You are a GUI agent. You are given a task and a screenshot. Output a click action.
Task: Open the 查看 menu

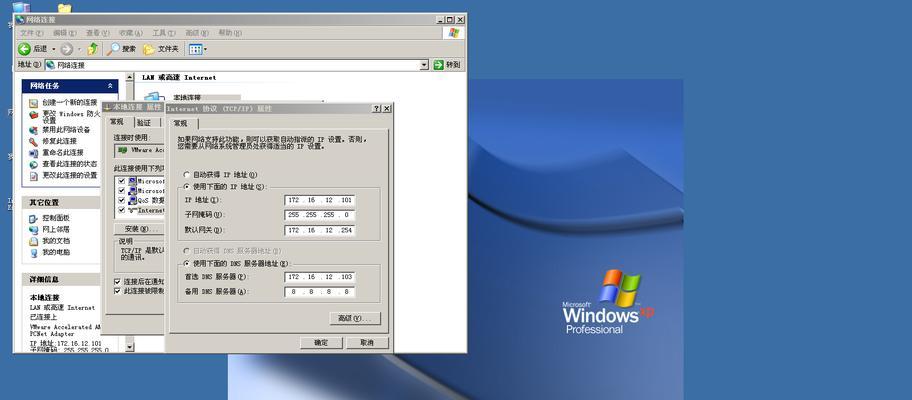(x=98, y=33)
